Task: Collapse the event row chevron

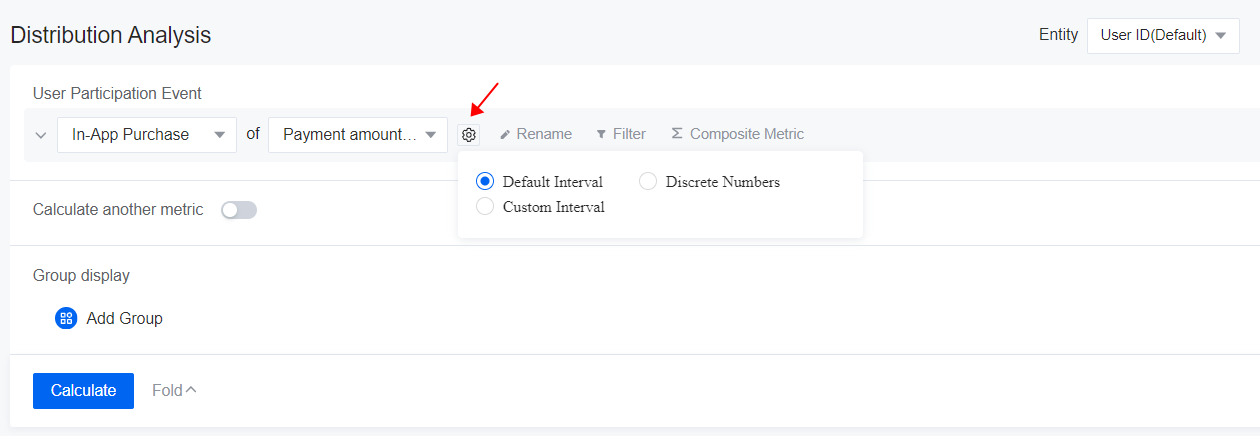Action: point(40,135)
